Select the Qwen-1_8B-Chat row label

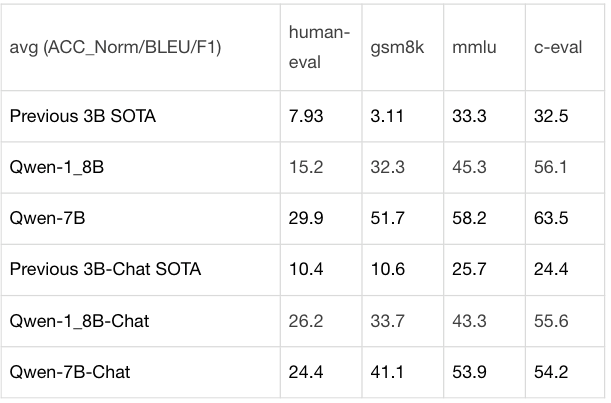[79, 321]
